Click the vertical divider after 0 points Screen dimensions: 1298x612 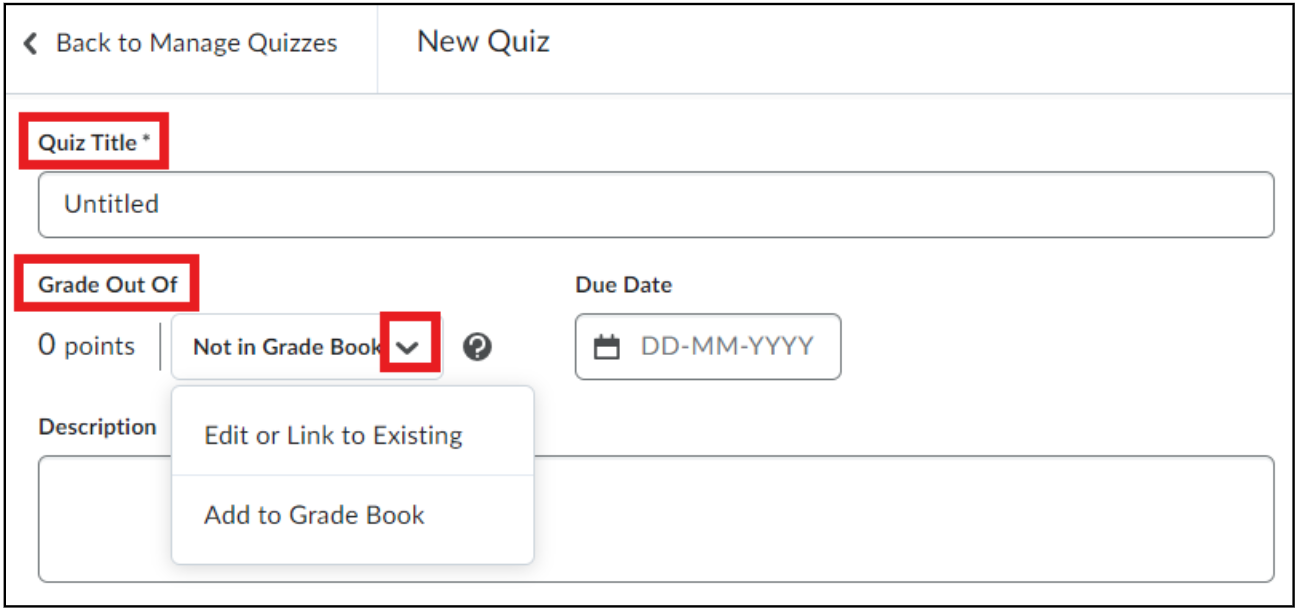160,347
